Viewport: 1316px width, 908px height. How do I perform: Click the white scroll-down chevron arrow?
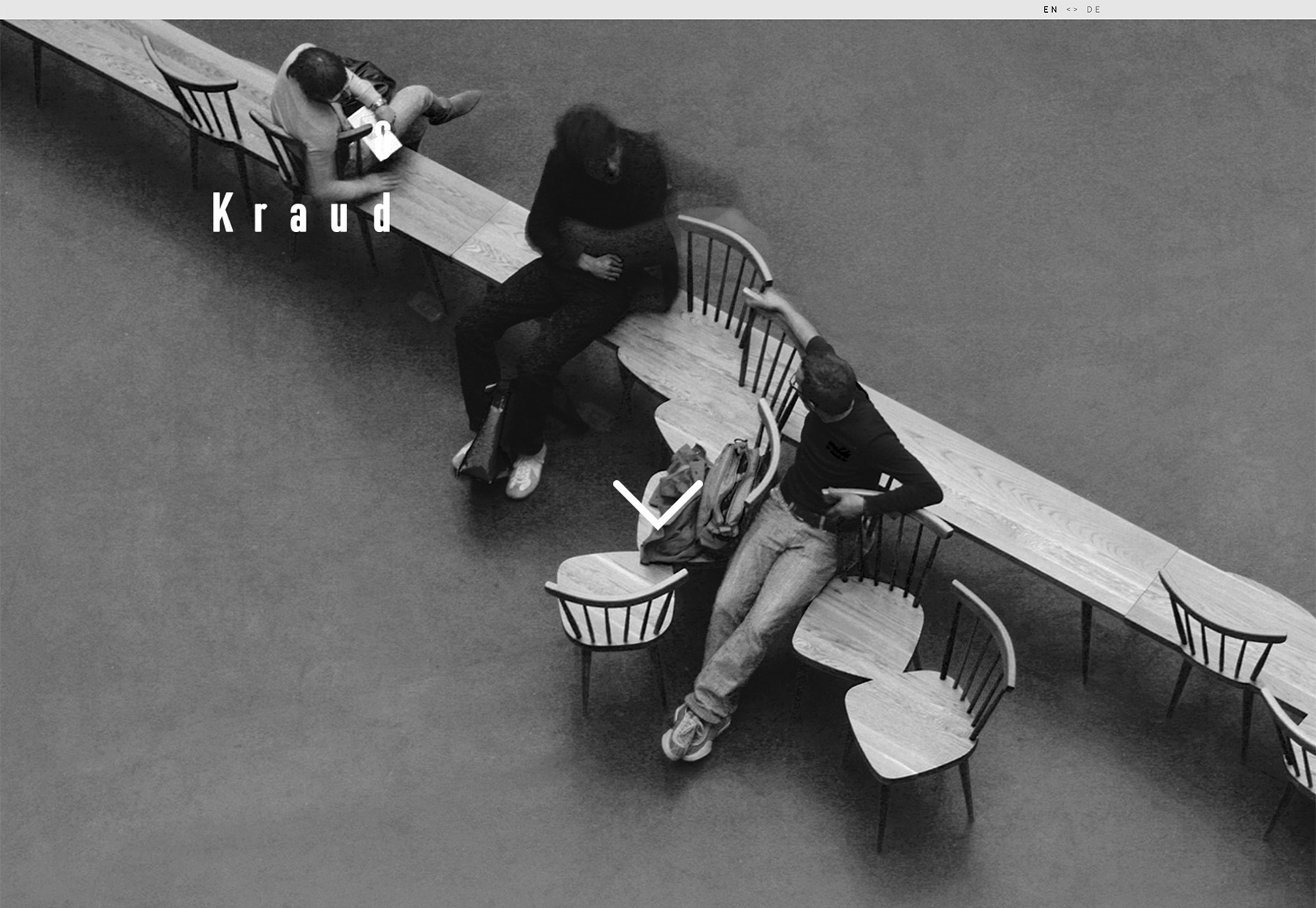click(657, 504)
